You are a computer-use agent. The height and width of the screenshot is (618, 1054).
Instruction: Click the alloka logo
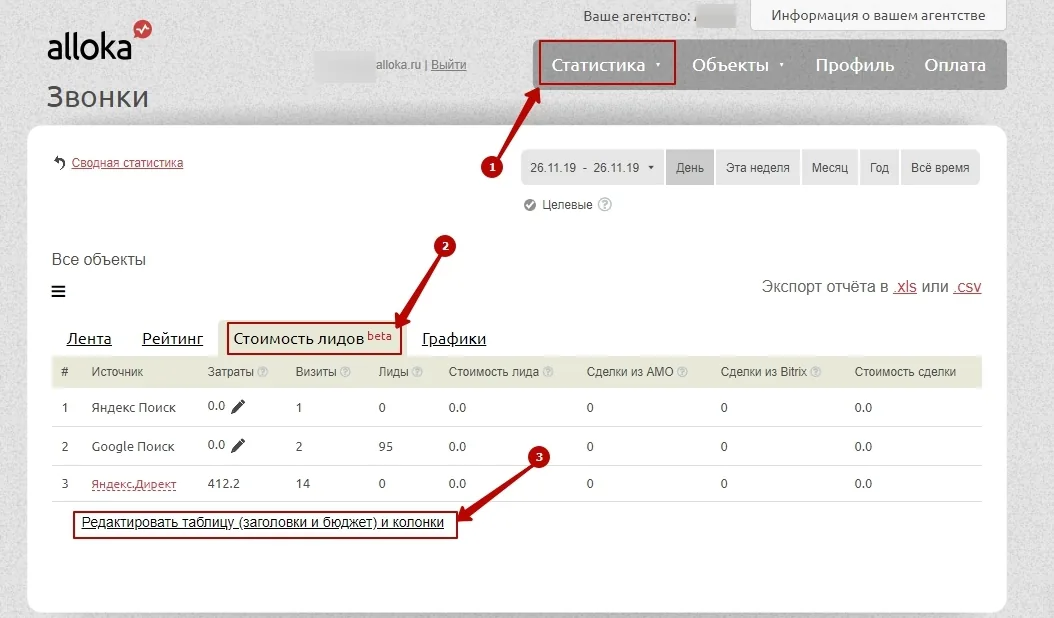99,41
